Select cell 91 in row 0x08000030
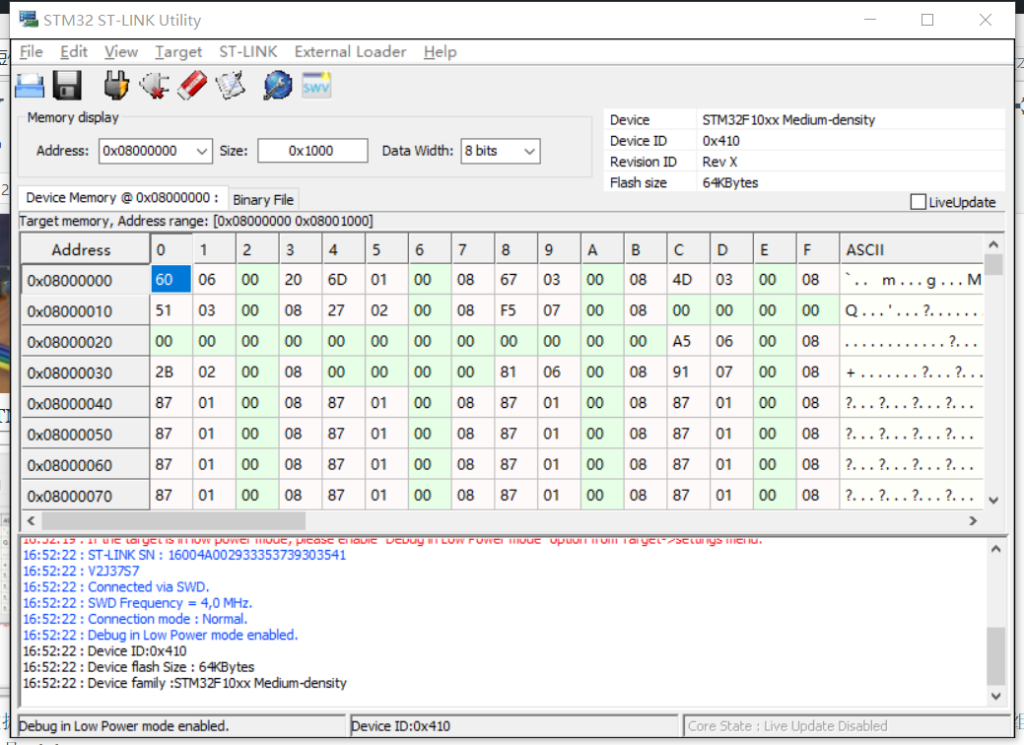The height and width of the screenshot is (745, 1024). (x=688, y=372)
